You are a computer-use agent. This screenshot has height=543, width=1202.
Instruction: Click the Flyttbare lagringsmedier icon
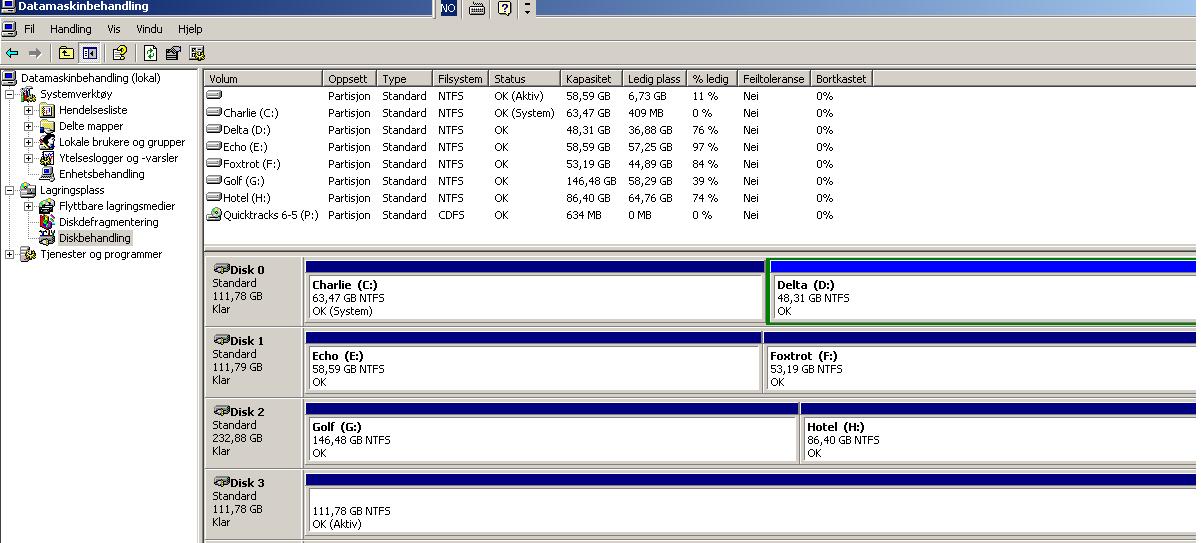(x=47, y=206)
